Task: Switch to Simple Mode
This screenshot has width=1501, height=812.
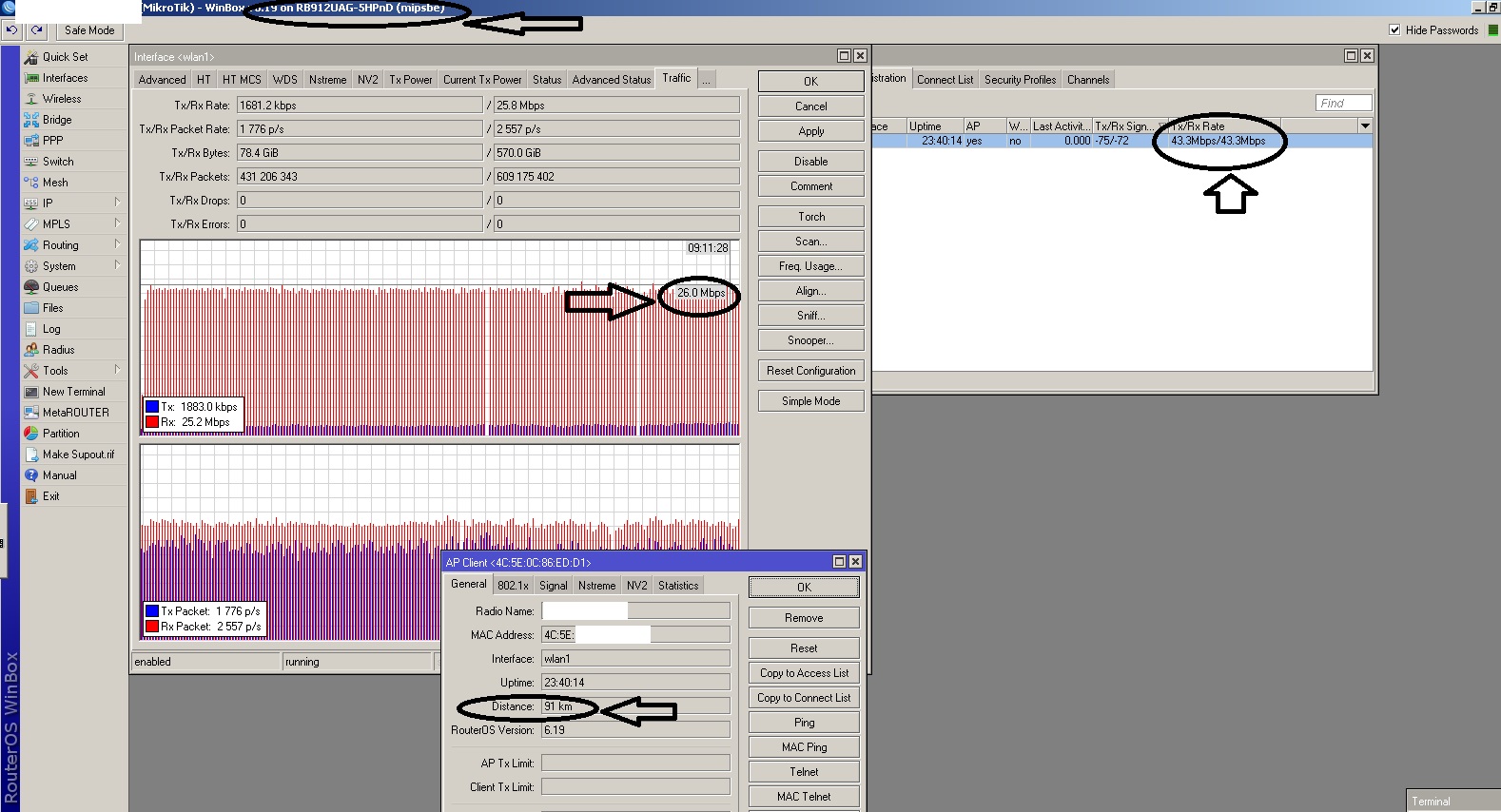Action: [x=810, y=401]
